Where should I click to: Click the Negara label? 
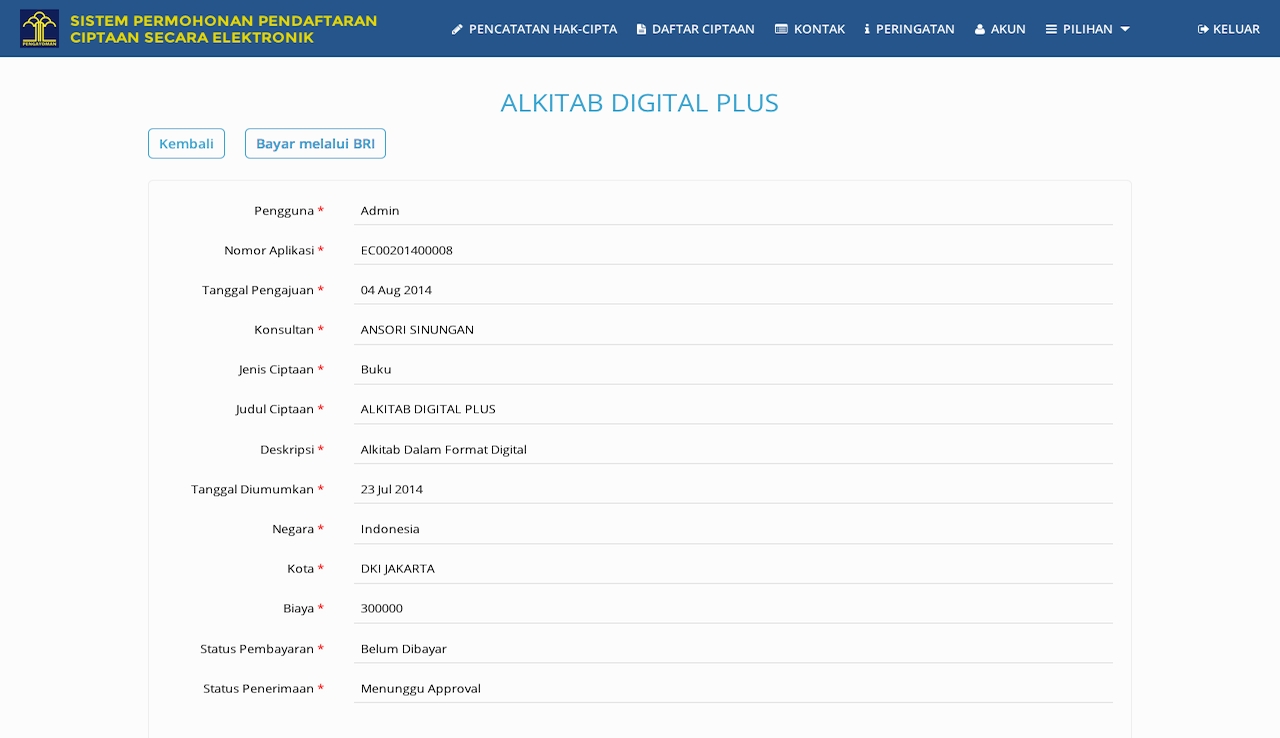click(298, 529)
